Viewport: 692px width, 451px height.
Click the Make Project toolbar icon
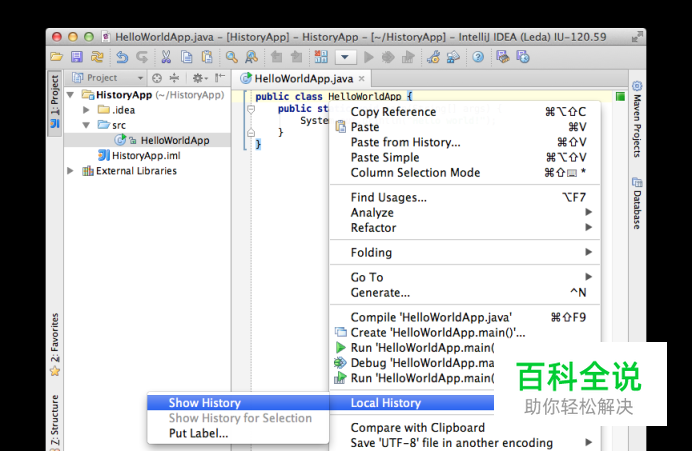(x=321, y=57)
